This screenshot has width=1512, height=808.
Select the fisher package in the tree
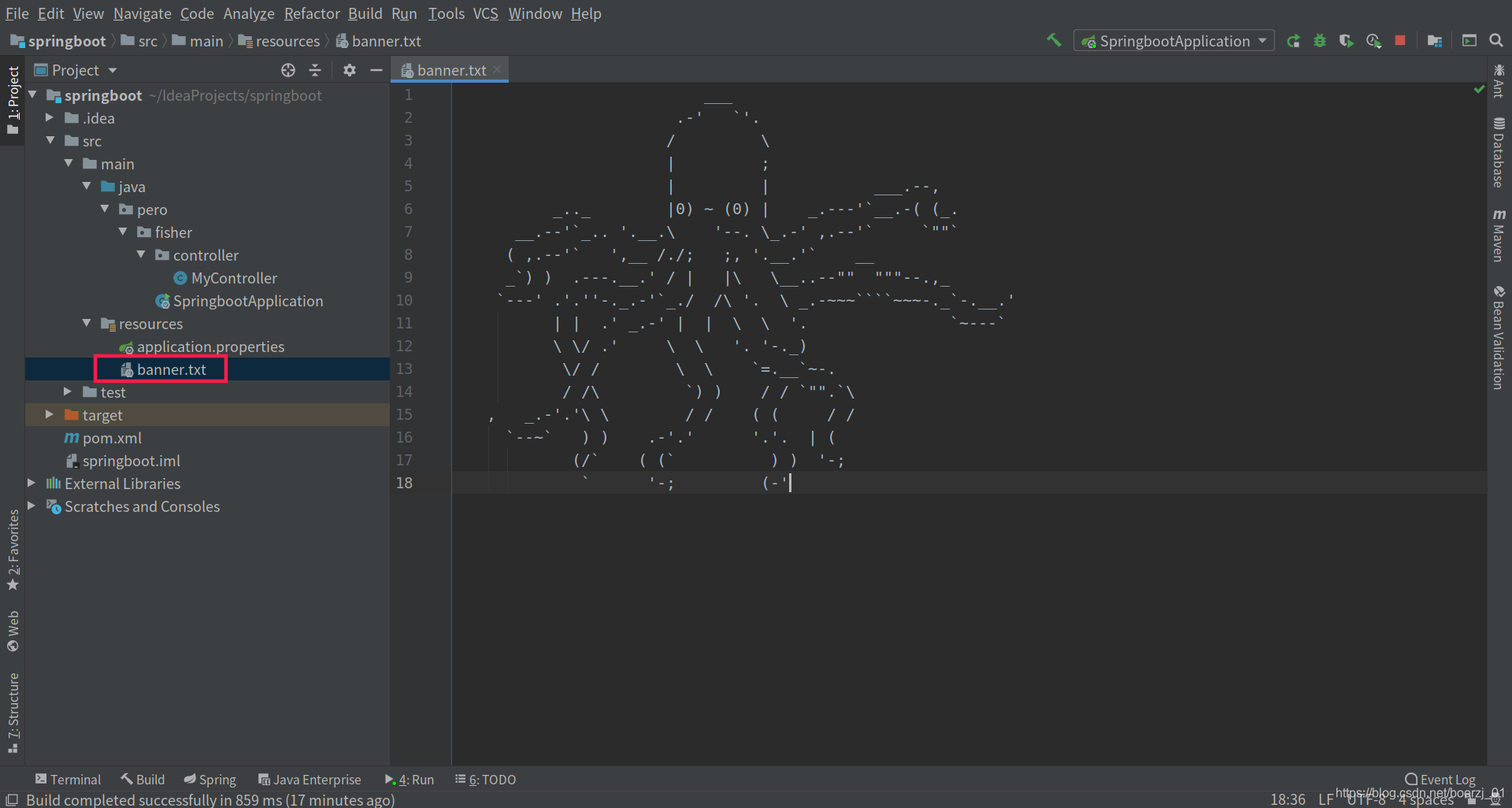click(x=164, y=232)
